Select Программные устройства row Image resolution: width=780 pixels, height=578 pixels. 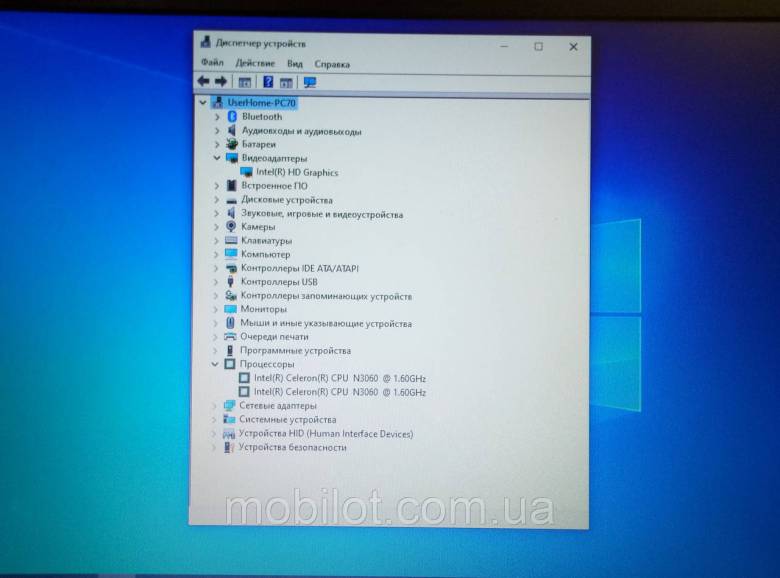295,351
